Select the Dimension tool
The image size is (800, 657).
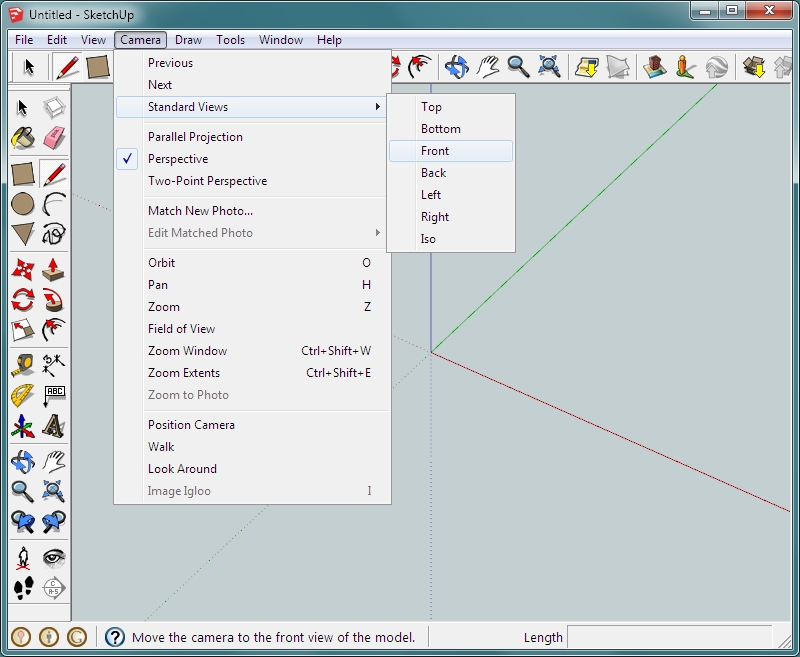[x=54, y=366]
